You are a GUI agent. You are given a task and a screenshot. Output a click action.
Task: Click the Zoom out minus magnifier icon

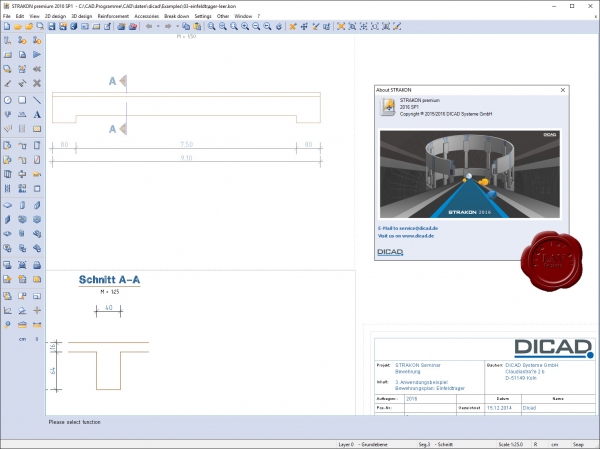click(256, 26)
